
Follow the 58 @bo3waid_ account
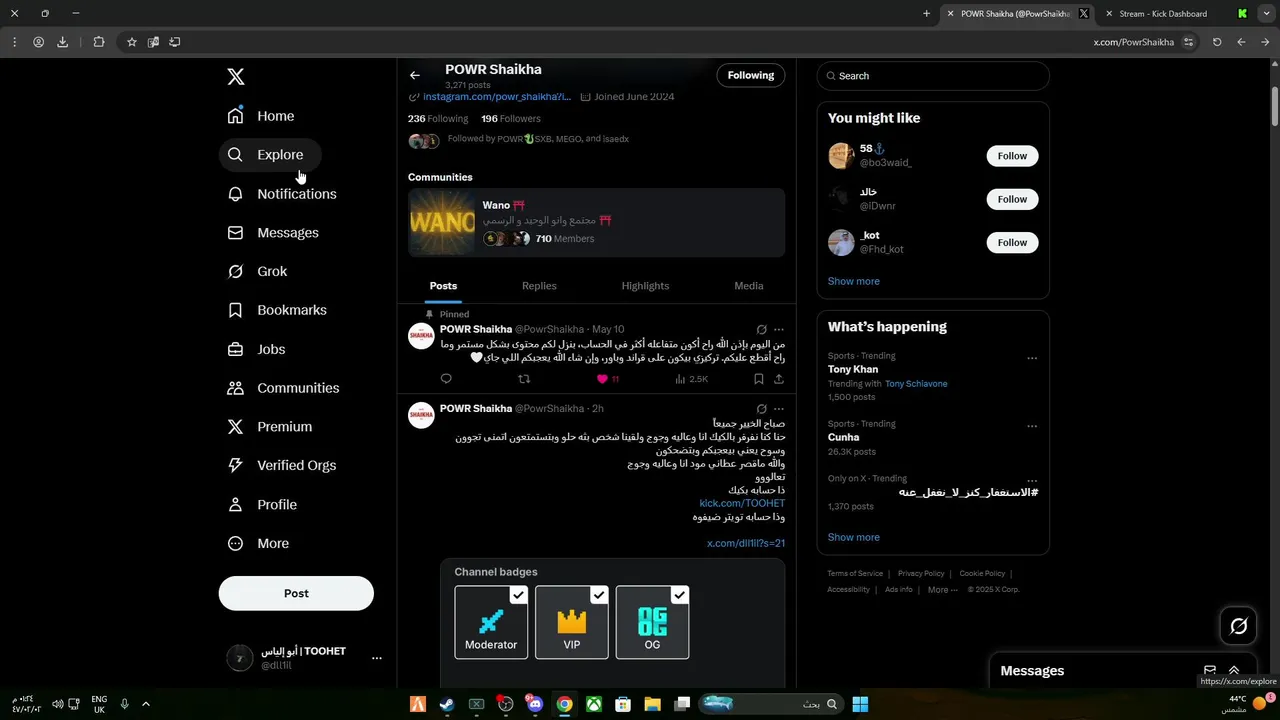(1012, 156)
